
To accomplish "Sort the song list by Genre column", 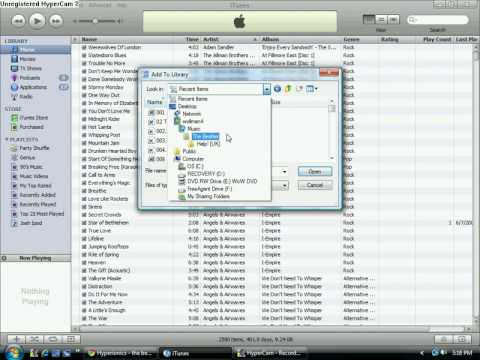I will click(360, 39).
